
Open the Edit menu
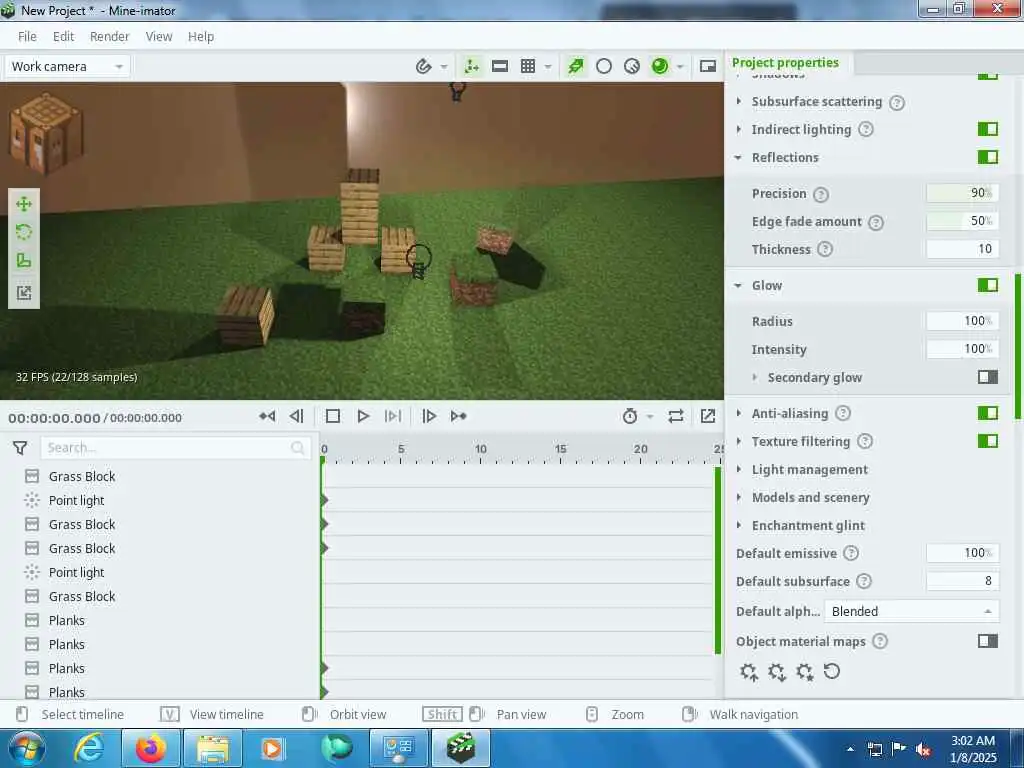63,37
